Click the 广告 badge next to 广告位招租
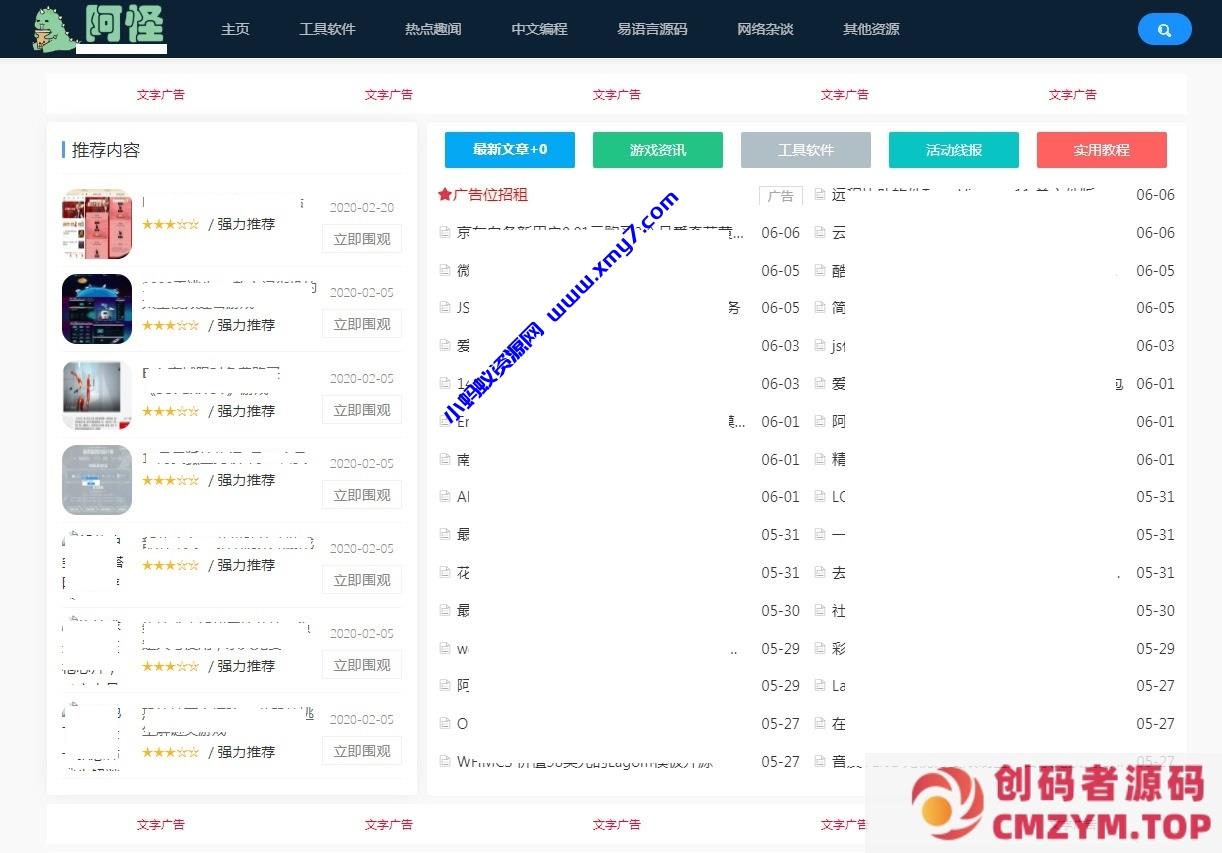 point(780,196)
